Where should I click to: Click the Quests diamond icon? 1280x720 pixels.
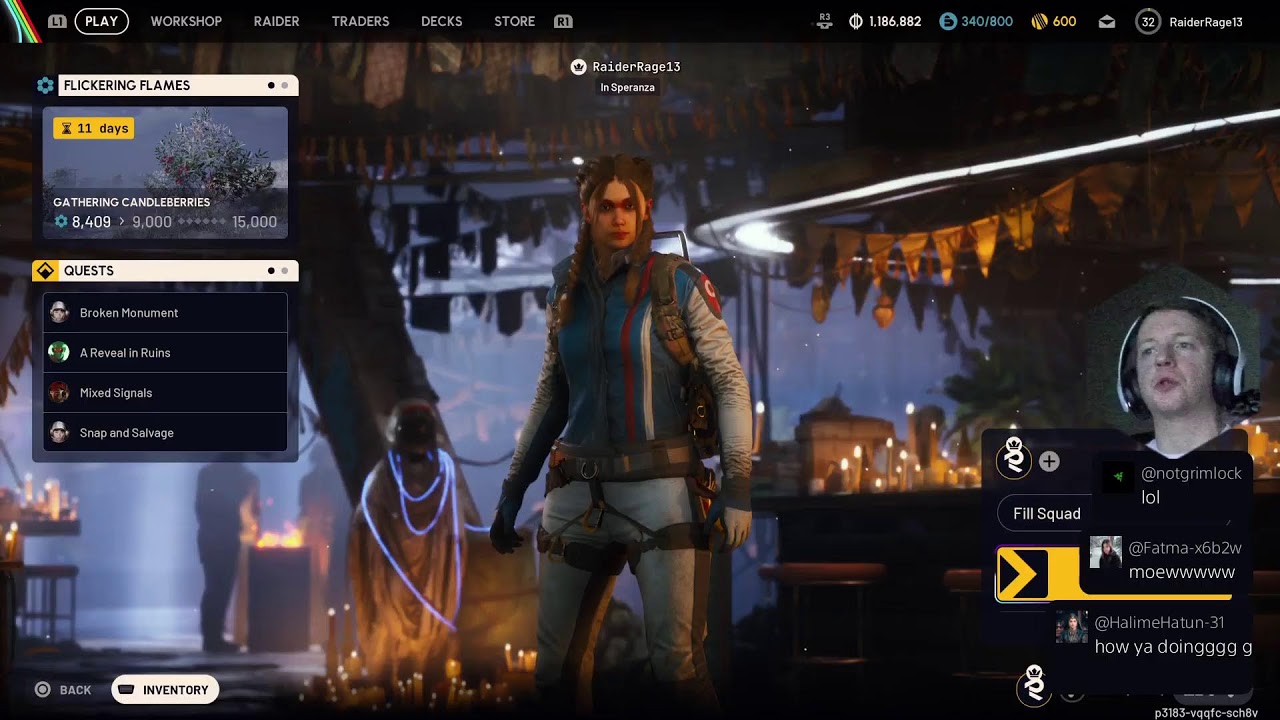45,271
